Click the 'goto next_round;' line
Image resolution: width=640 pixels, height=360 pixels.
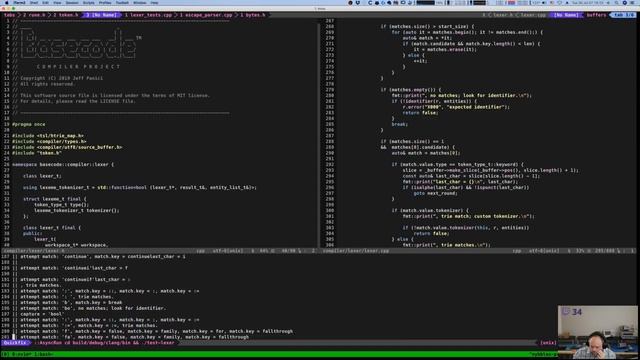click(x=436, y=193)
